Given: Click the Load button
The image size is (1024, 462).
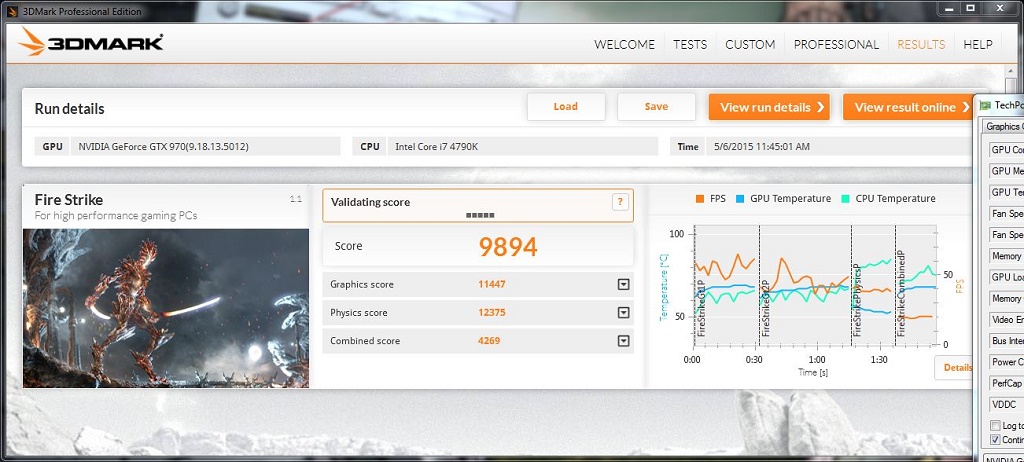Looking at the screenshot, I should tap(566, 107).
